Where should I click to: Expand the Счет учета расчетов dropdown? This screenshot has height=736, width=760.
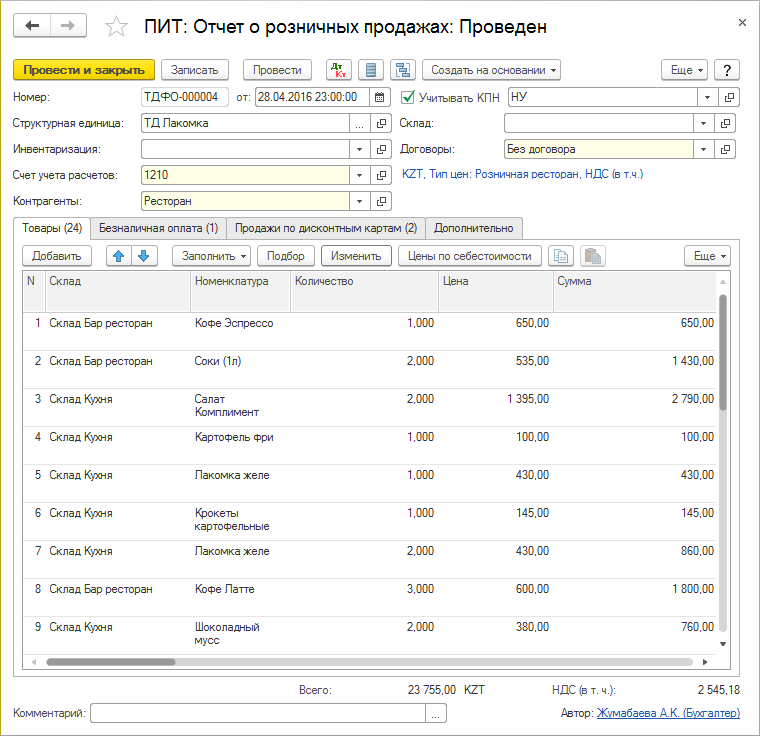coord(360,175)
